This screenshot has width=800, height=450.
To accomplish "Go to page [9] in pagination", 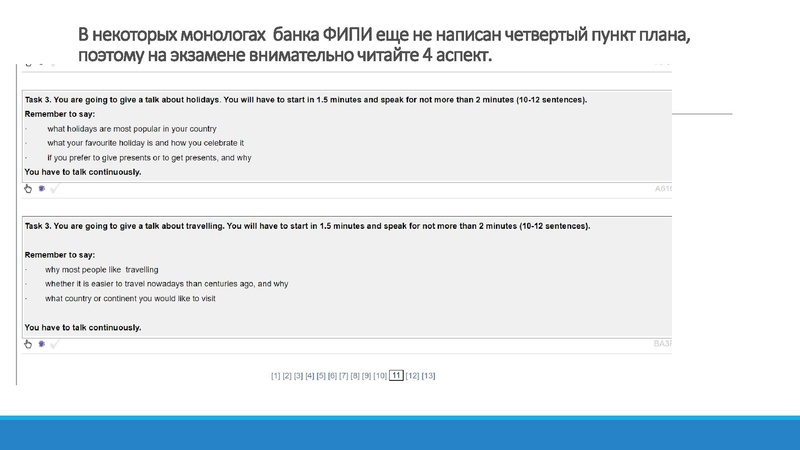I will 366,376.
